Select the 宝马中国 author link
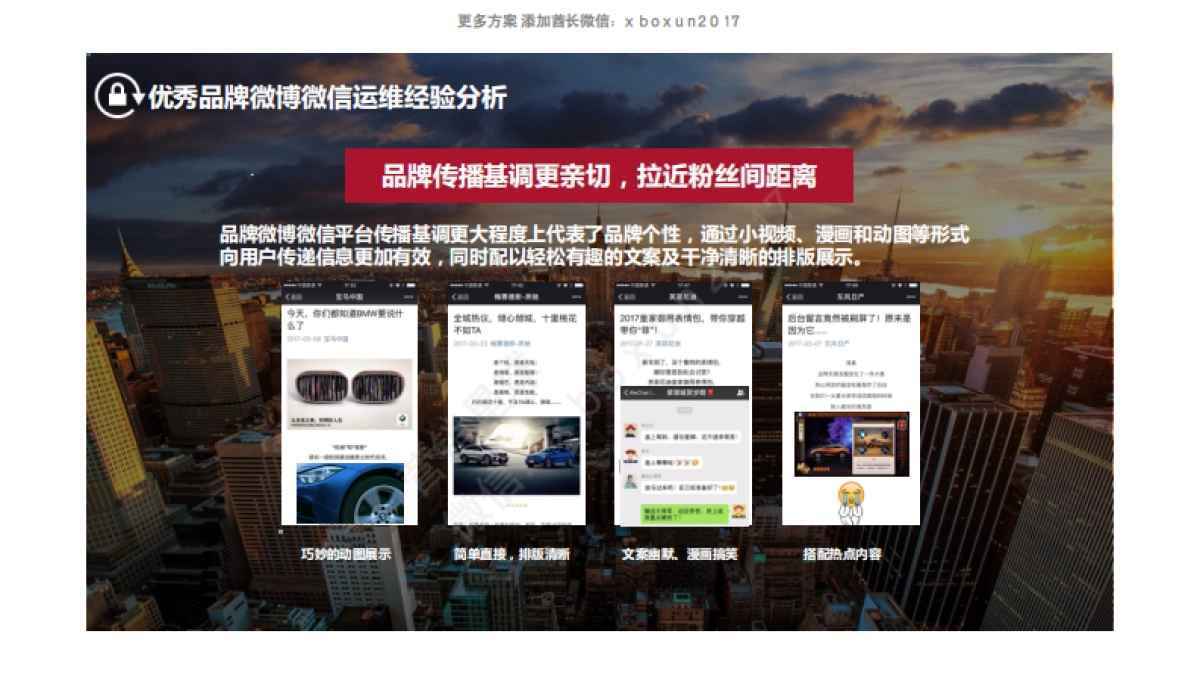 click(x=336, y=339)
